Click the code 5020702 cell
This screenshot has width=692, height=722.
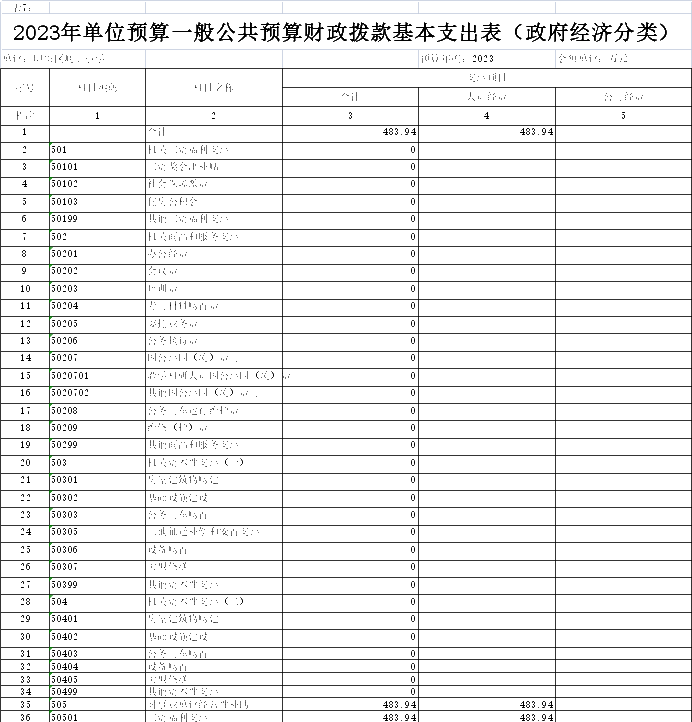click(97, 393)
